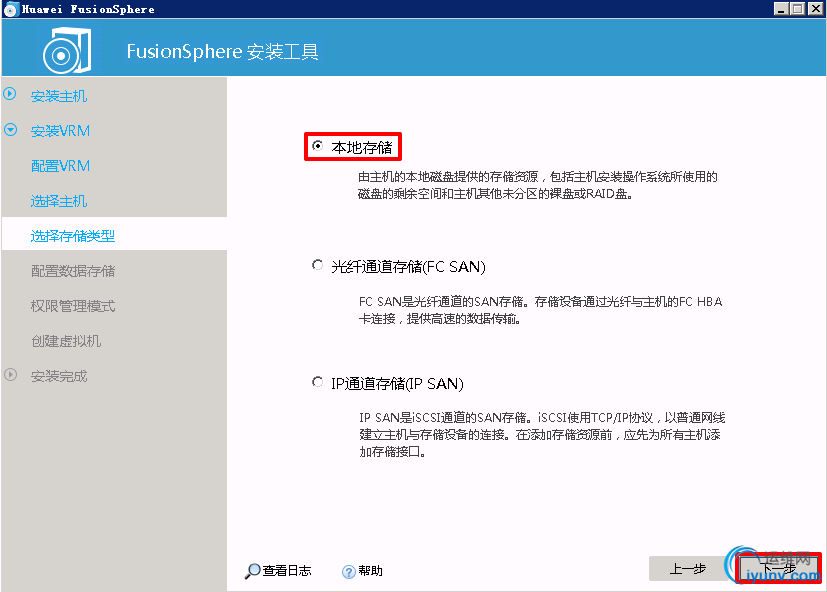827x592 pixels.
Task: Go to the 权限管理模式 step
Action: pos(73,306)
